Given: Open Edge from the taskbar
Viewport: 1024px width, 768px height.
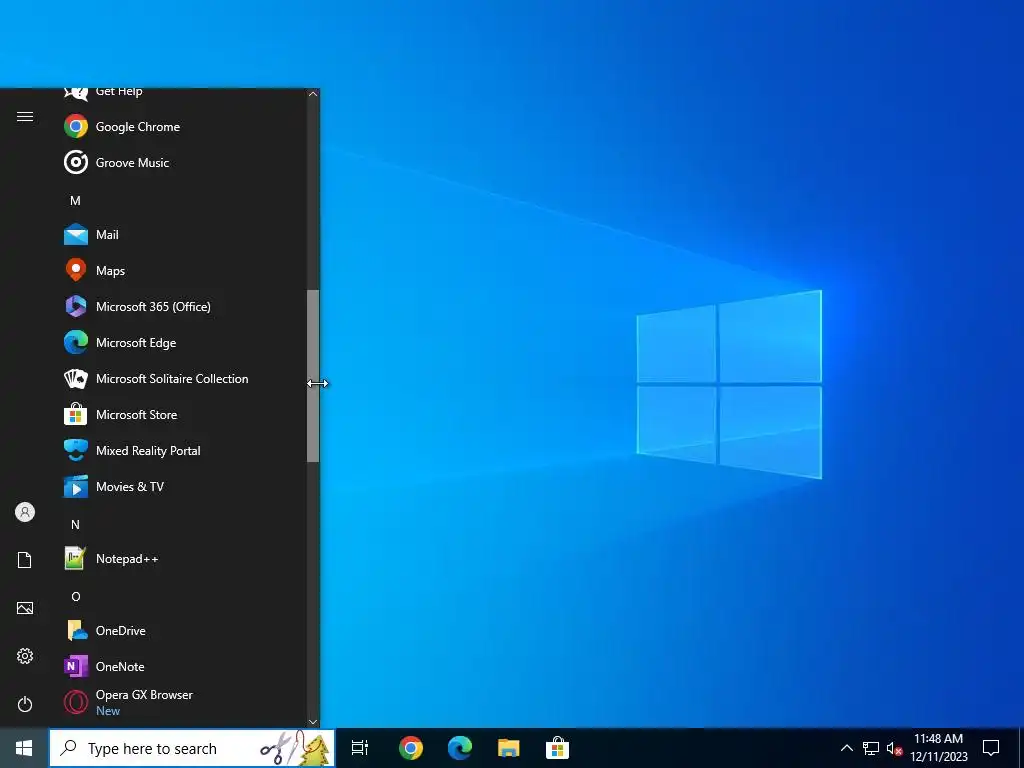Looking at the screenshot, I should 460,748.
